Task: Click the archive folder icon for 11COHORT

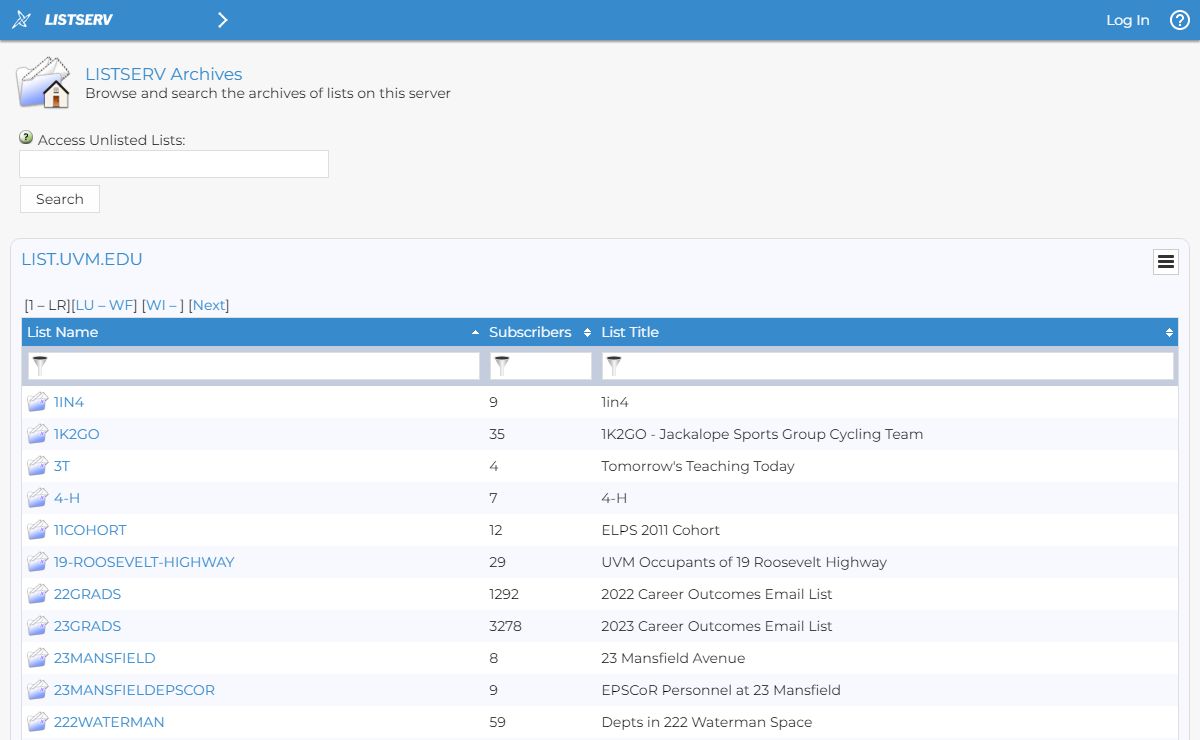Action: tap(38, 530)
